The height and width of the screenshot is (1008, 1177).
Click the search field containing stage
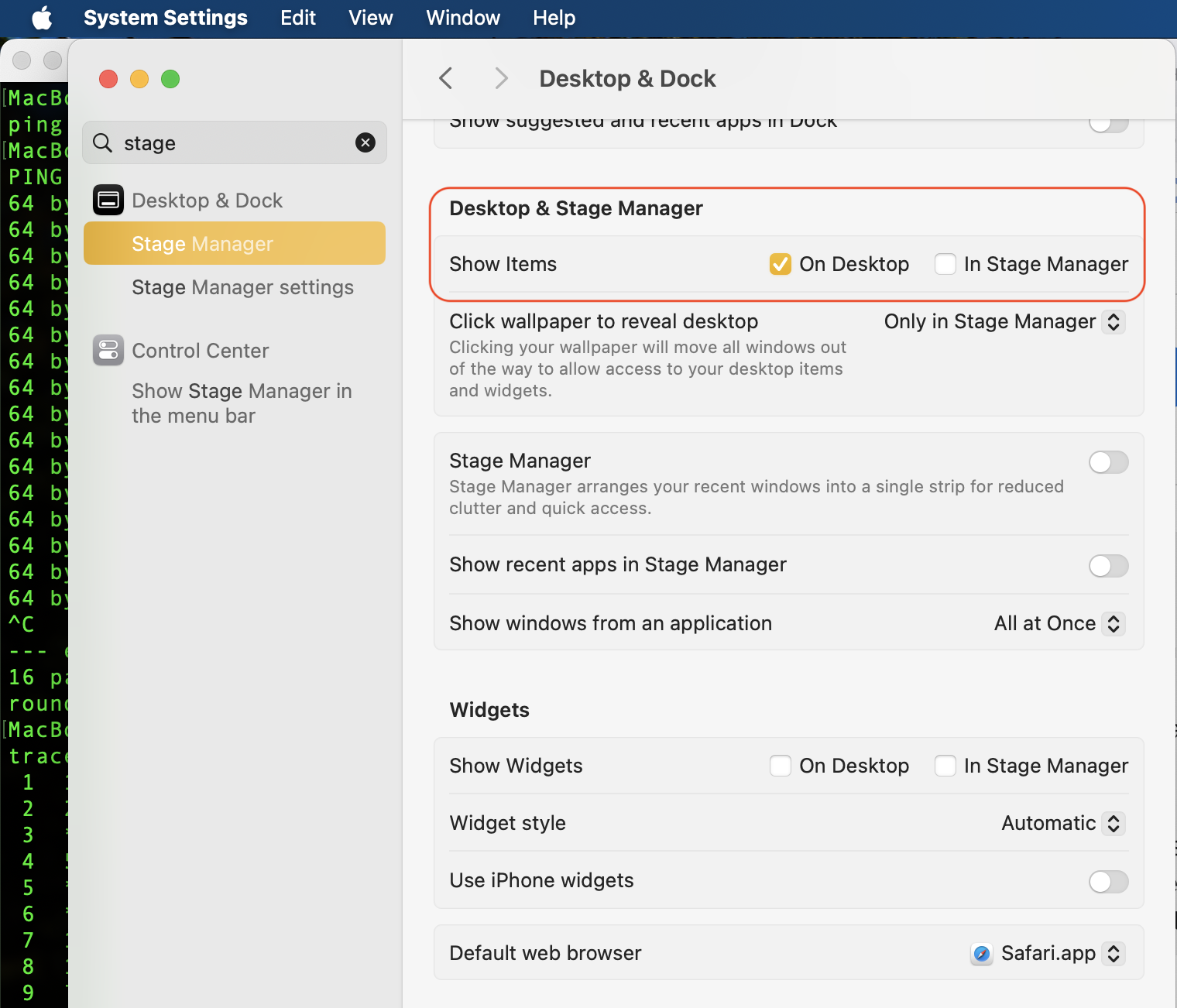coord(235,142)
